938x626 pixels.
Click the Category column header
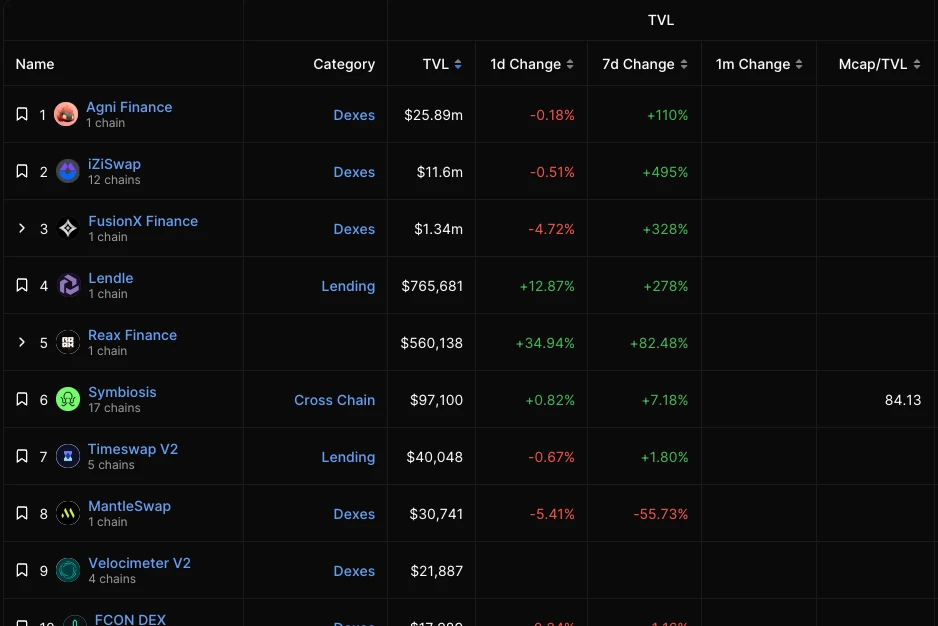(x=344, y=64)
